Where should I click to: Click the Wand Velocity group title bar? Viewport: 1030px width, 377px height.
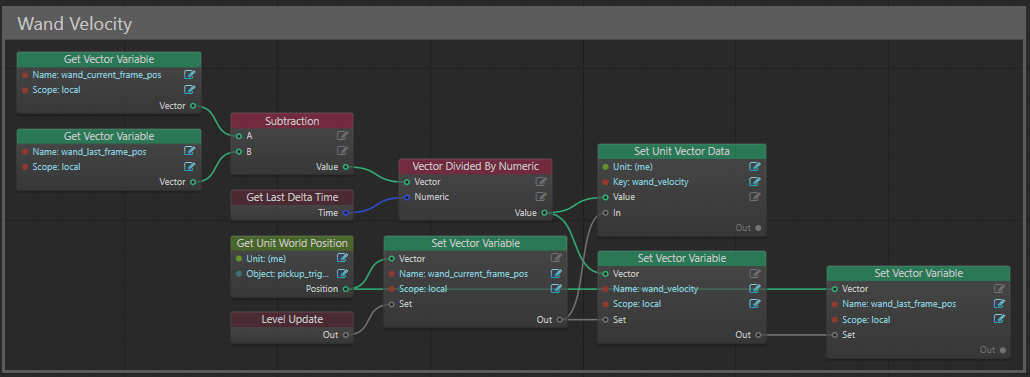514,24
